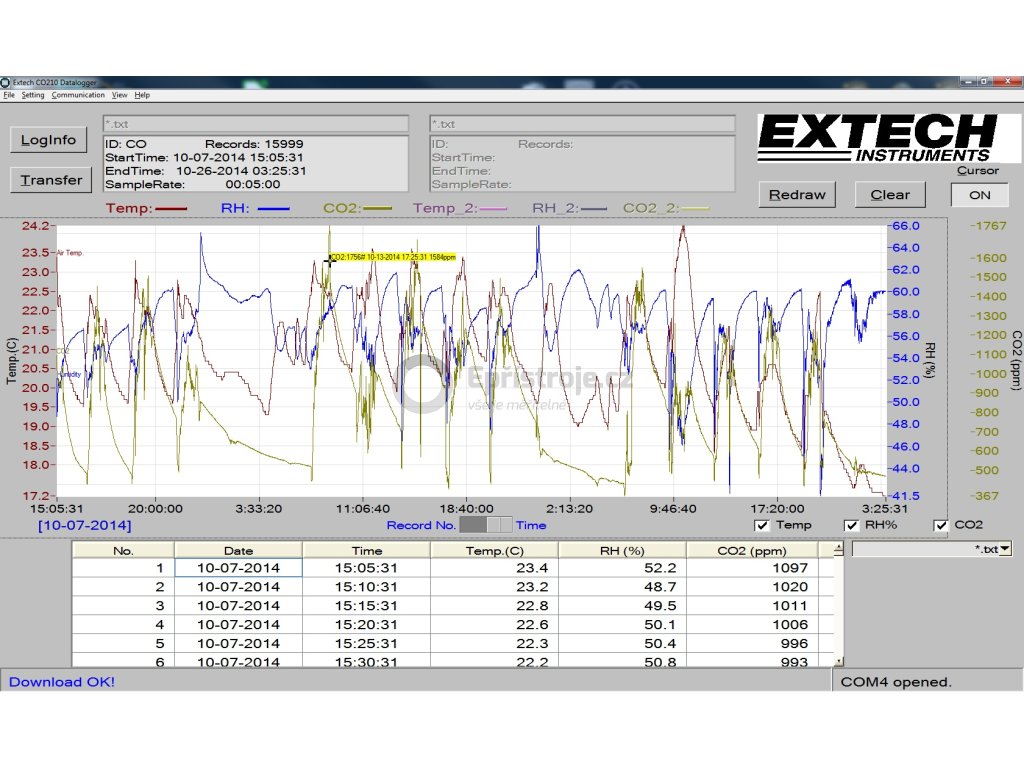
Task: Open the File menu
Action: pos(9,95)
